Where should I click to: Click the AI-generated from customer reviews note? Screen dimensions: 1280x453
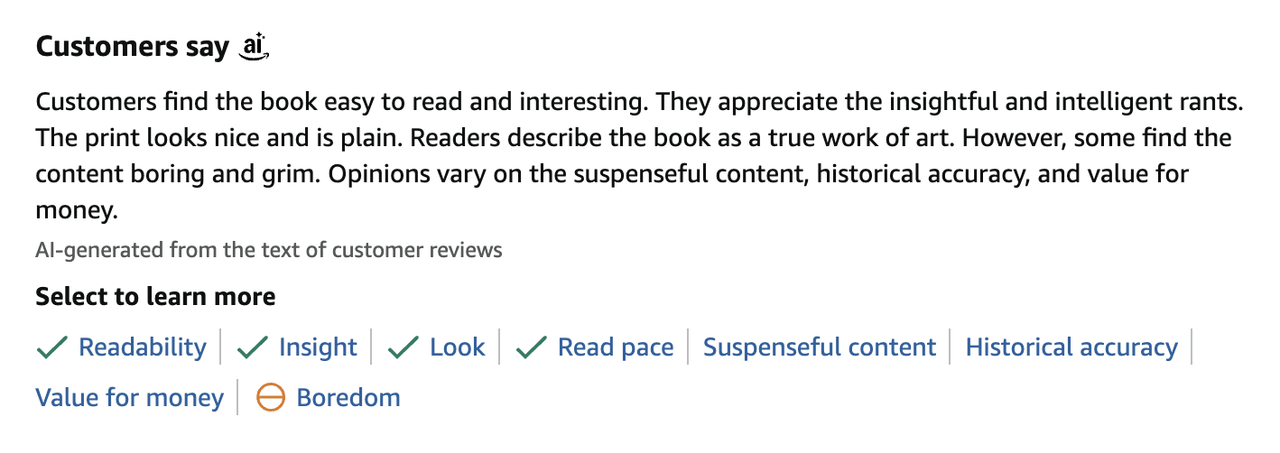click(x=269, y=250)
